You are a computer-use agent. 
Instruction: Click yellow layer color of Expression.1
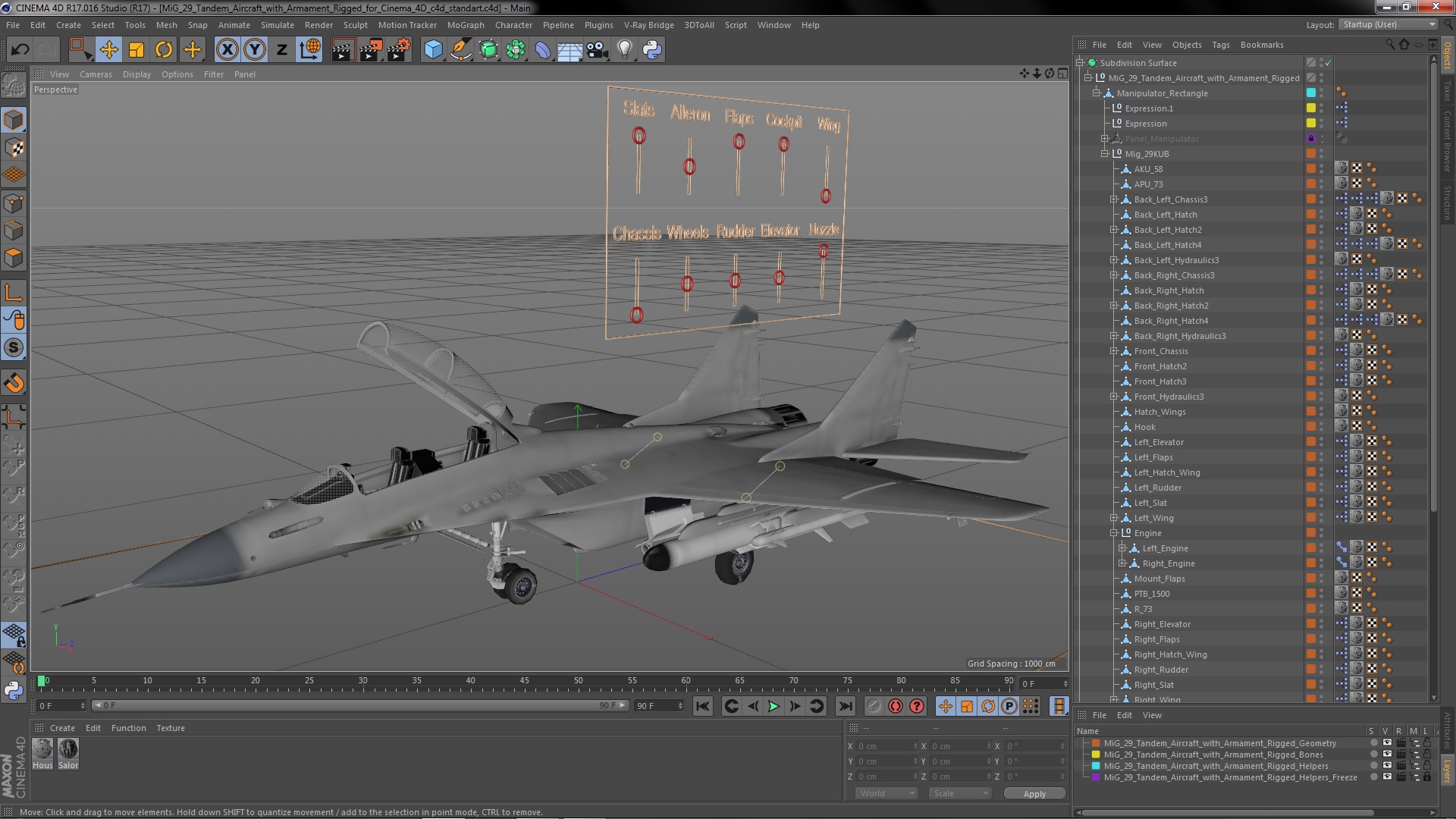pyautogui.click(x=1310, y=108)
